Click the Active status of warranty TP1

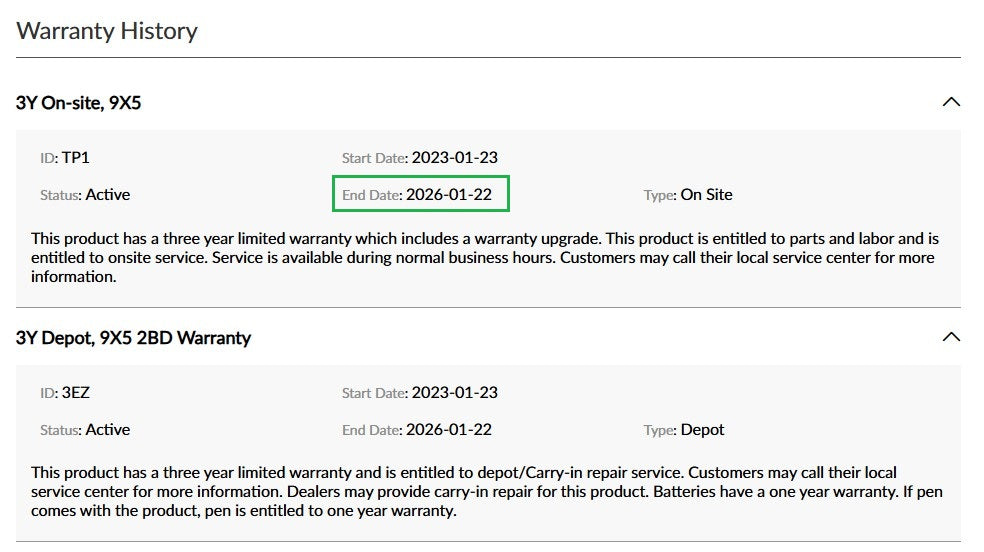108,195
